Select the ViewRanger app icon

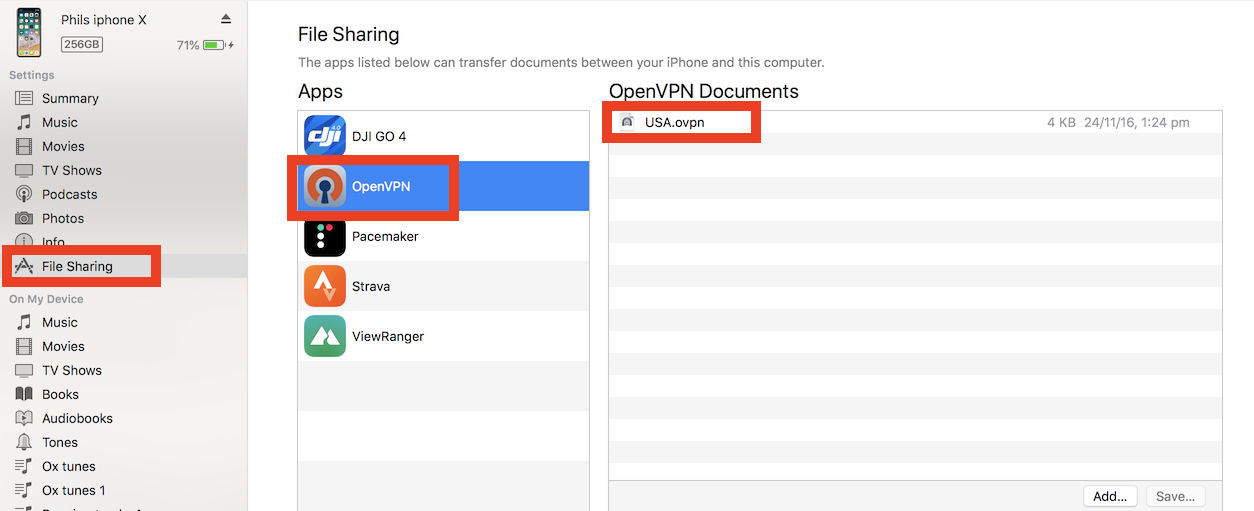click(325, 336)
